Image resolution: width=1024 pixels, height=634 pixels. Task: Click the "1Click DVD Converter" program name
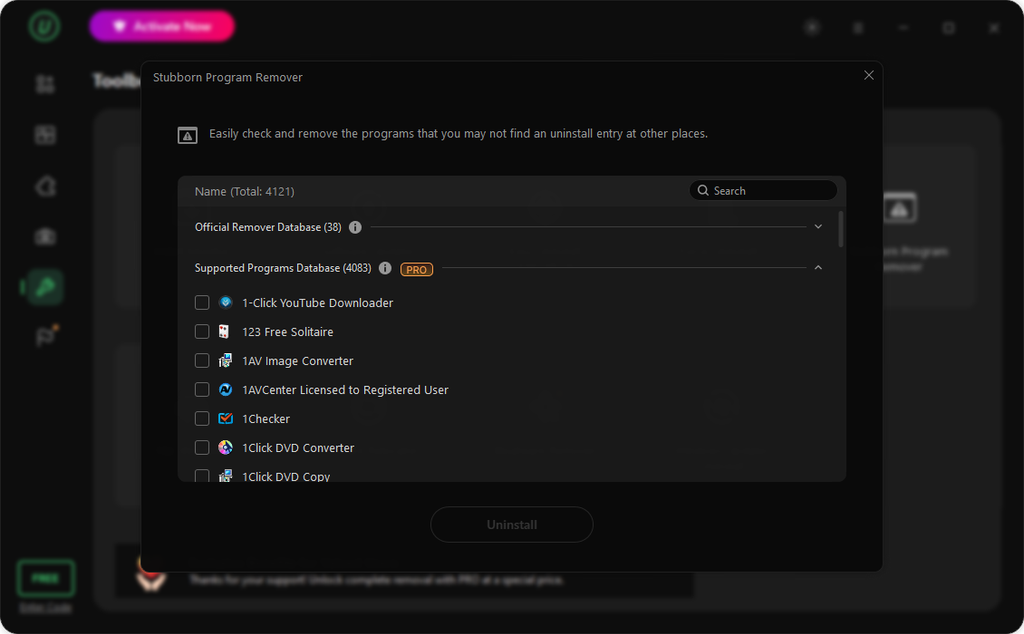298,448
